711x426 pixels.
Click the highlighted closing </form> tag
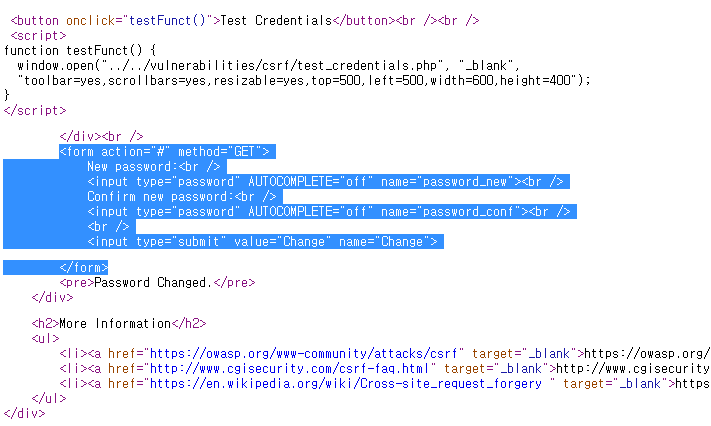click(84, 268)
